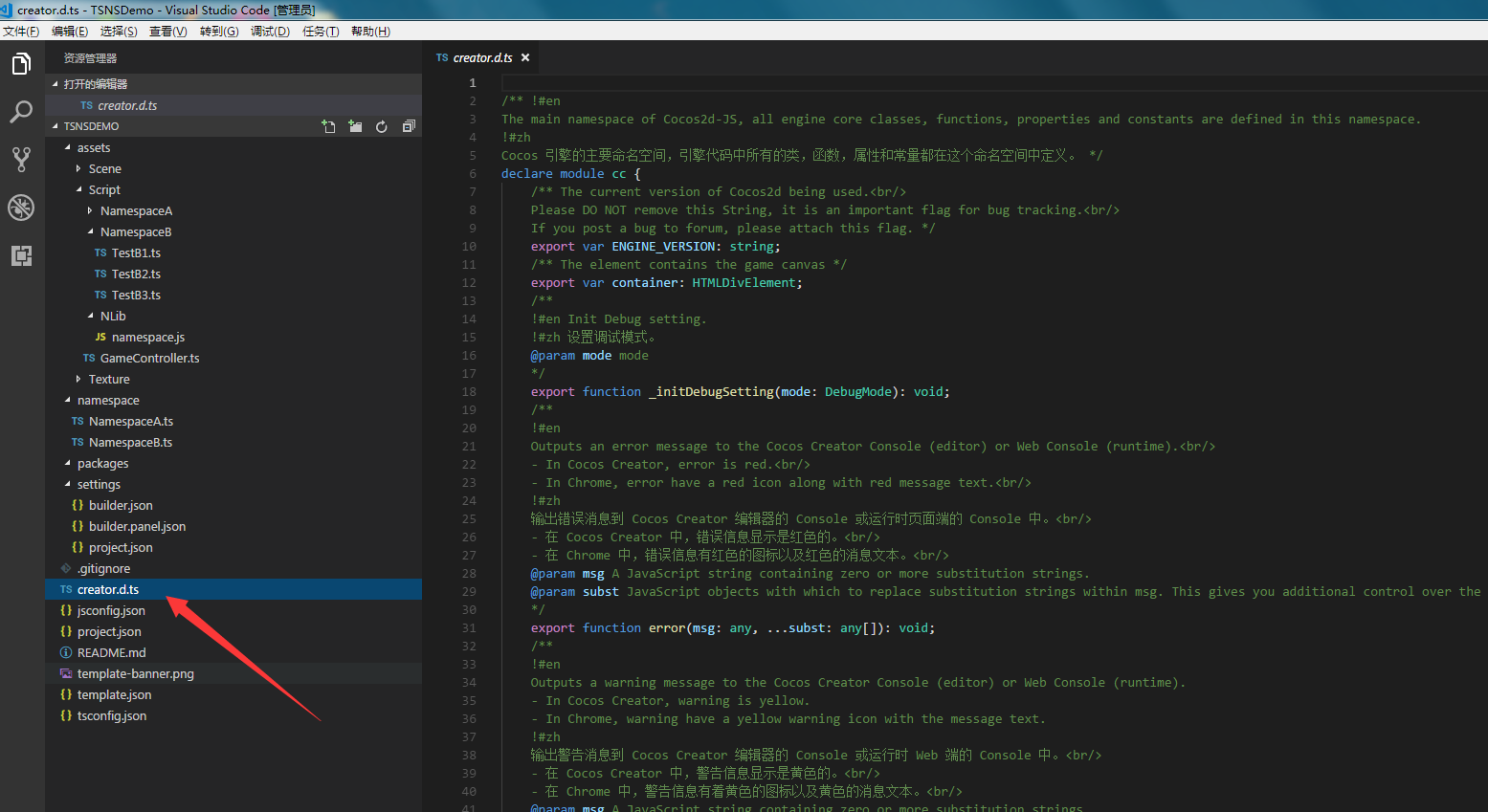Expand the Texture folder
Viewport: 1488px width, 812px height.
tap(108, 379)
